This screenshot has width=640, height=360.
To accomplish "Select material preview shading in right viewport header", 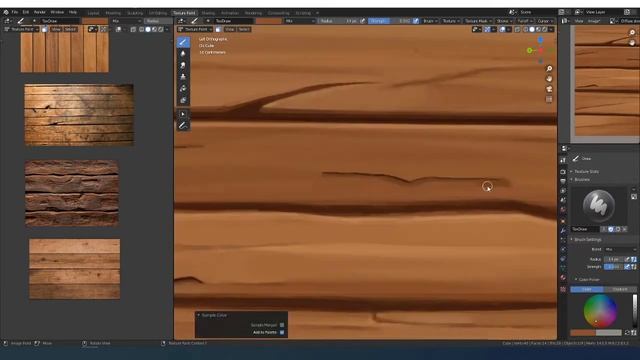I will tap(539, 29).
